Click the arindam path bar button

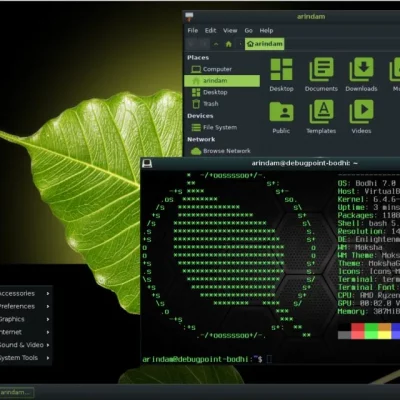[265, 44]
